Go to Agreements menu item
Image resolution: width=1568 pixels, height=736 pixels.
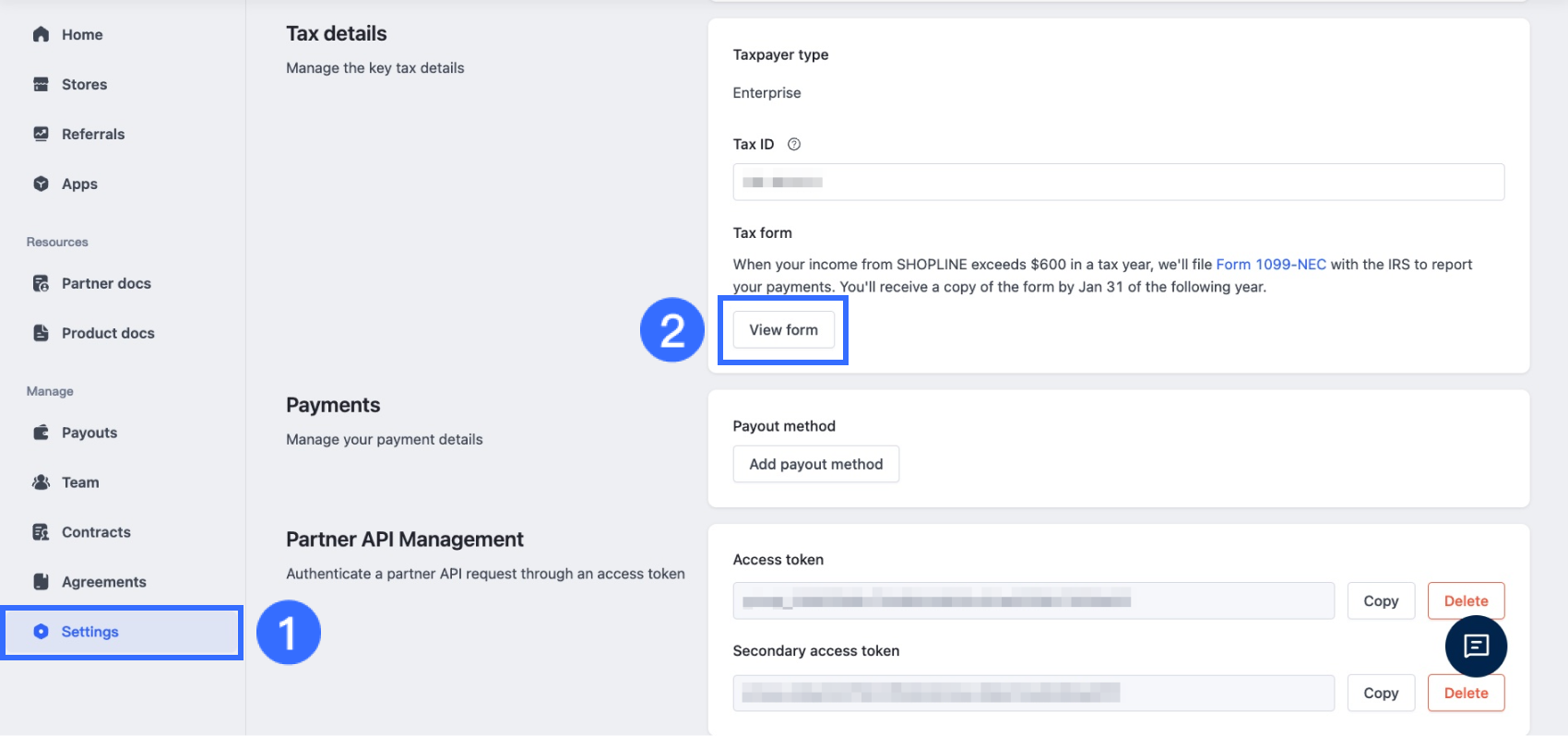(103, 582)
